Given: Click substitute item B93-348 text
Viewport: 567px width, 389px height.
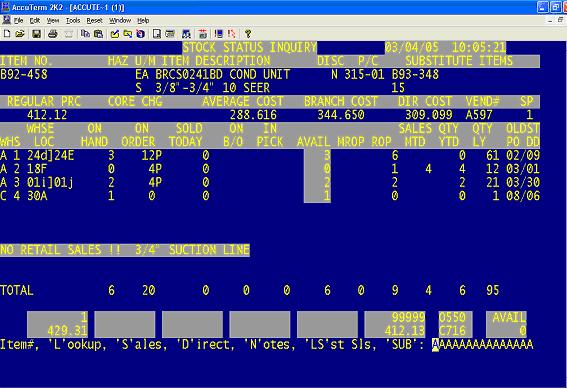Looking at the screenshot, I should tap(415, 74).
